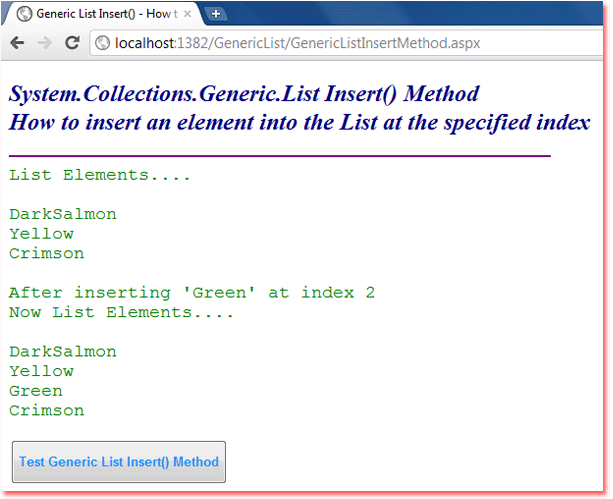Click the first 'List Elements....' text line

(x=99, y=175)
